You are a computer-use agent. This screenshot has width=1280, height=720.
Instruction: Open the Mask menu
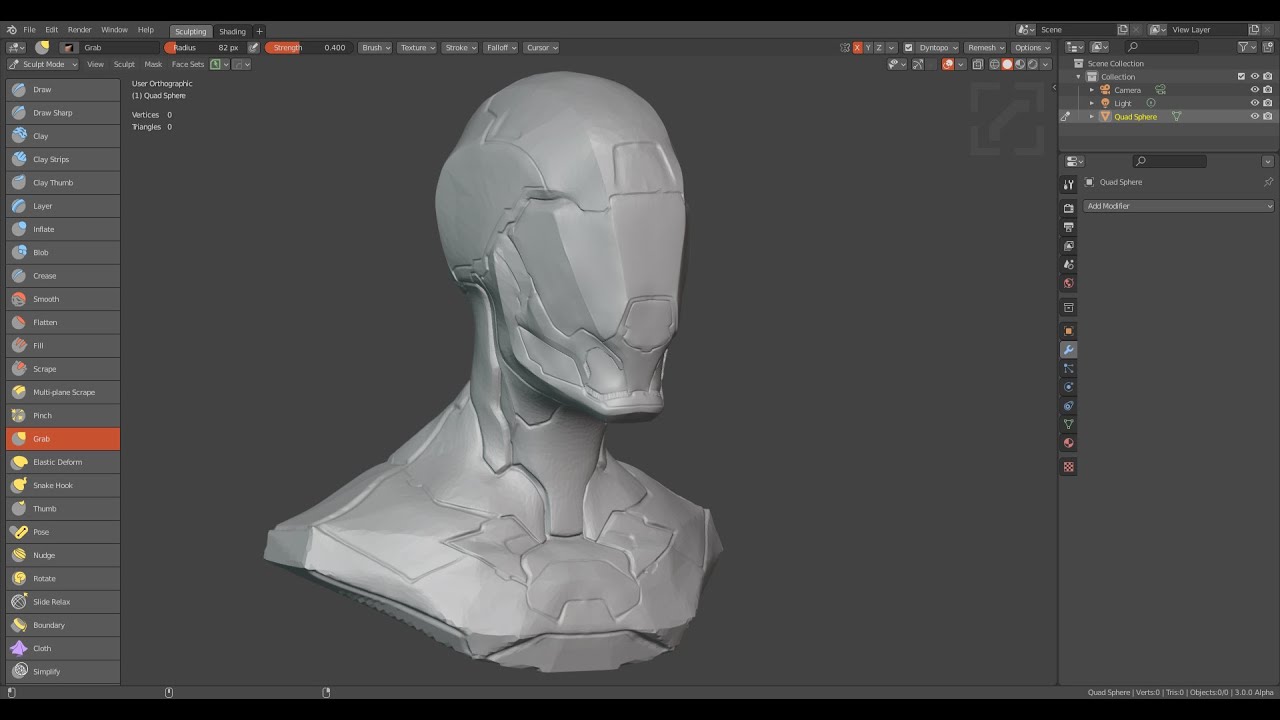pyautogui.click(x=153, y=64)
